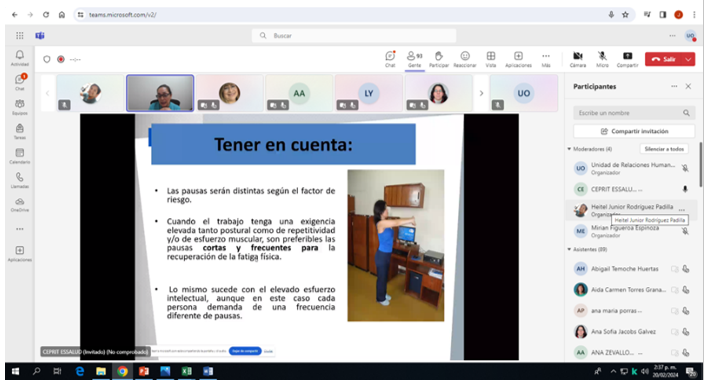Open File Explorer from the taskbar

click(x=101, y=371)
